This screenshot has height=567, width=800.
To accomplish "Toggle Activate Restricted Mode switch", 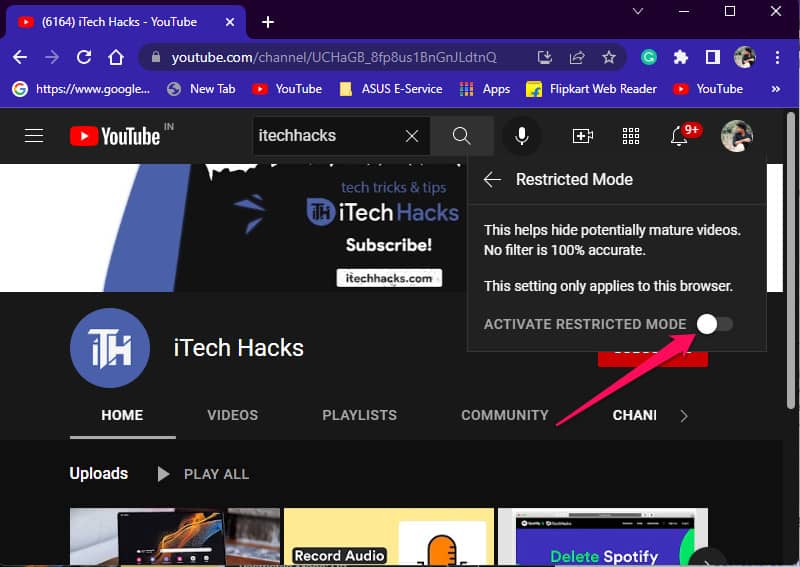I will (x=715, y=324).
